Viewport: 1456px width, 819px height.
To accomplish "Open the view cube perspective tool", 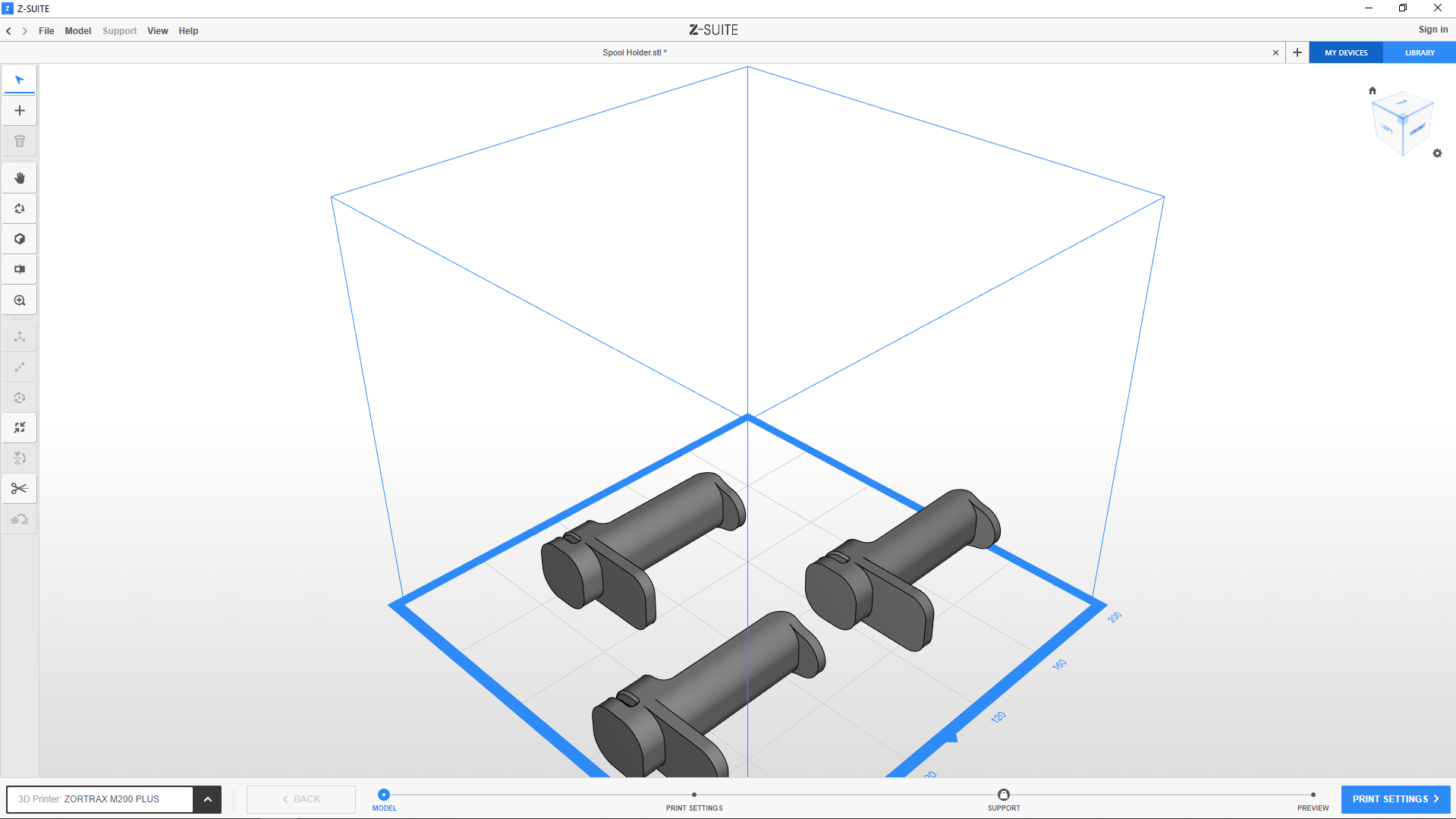I will 20,239.
